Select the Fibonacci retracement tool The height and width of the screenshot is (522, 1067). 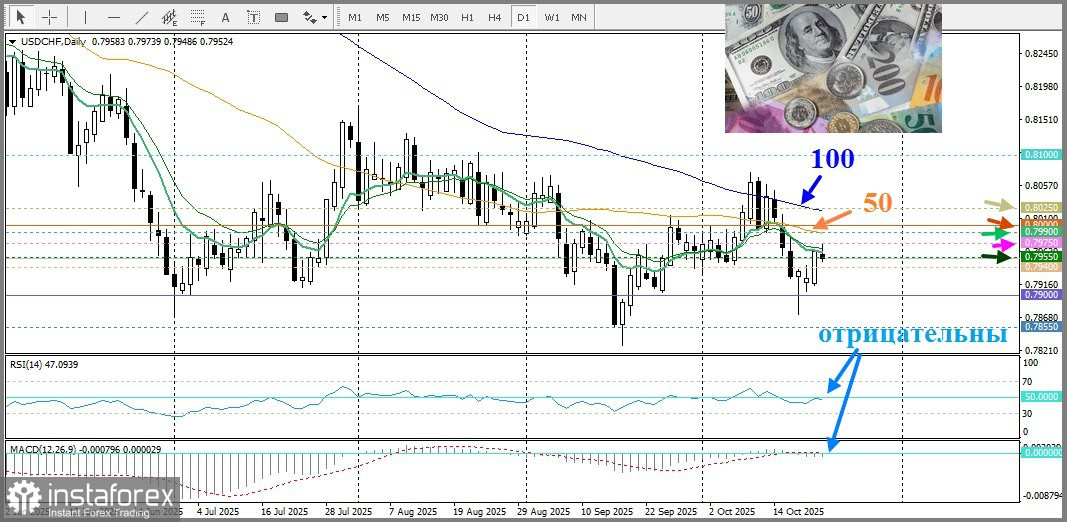pos(197,17)
